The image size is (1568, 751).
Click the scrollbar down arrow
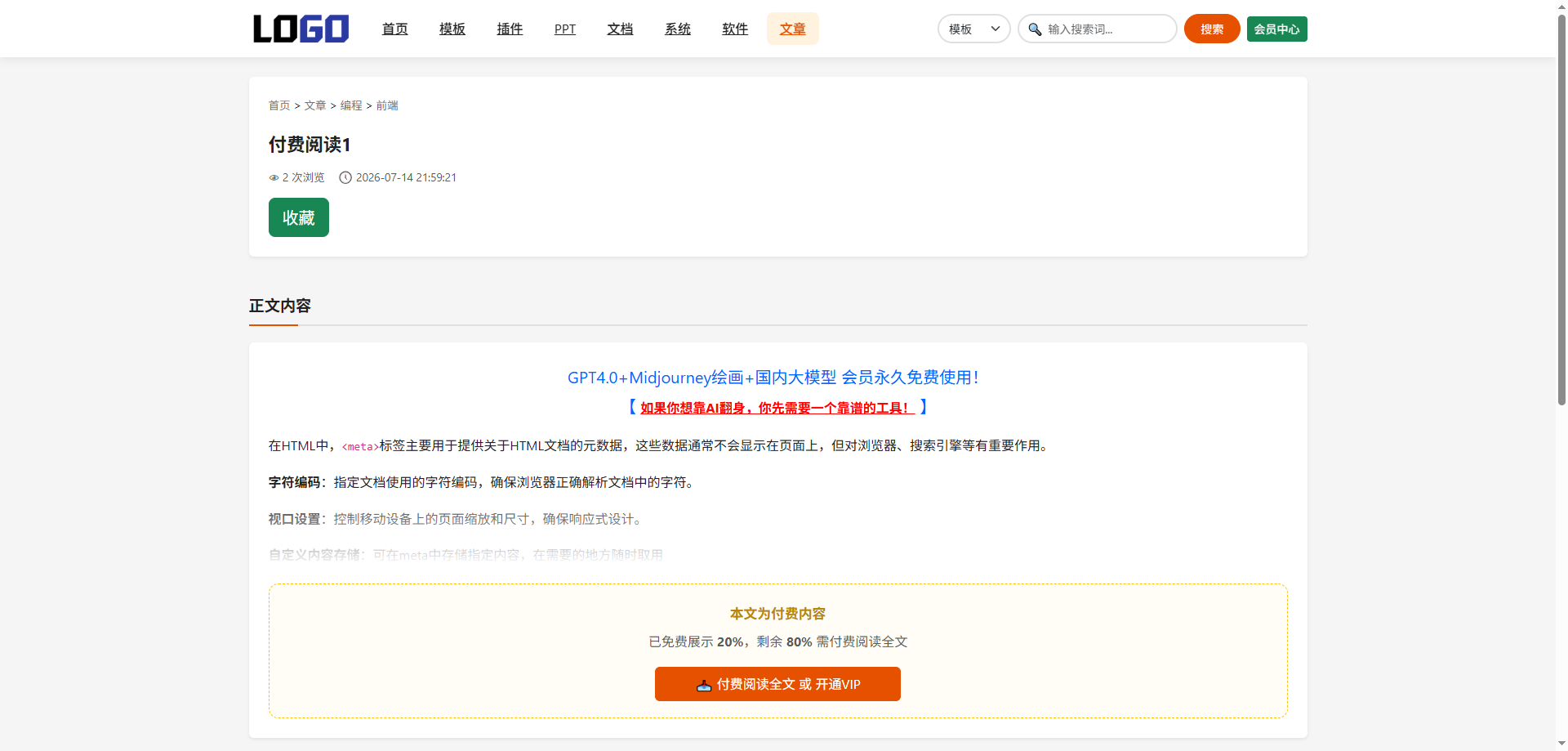[x=1561, y=744]
